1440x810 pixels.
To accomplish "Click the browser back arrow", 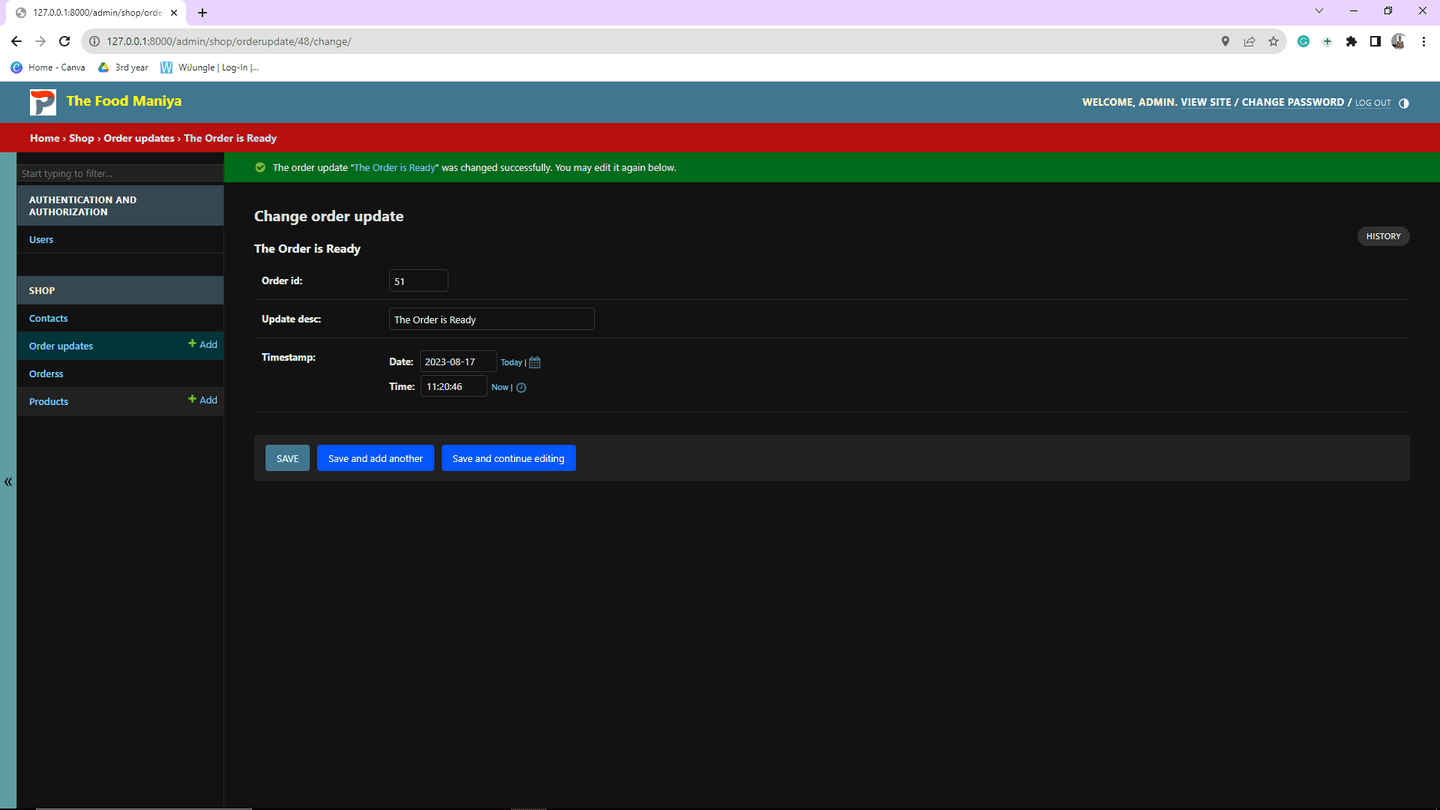I will pyautogui.click(x=16, y=41).
